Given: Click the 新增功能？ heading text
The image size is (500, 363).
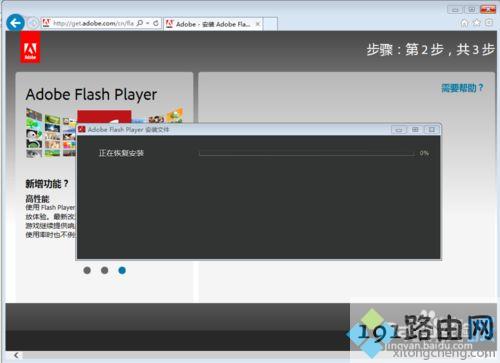Looking at the screenshot, I should point(47,184).
